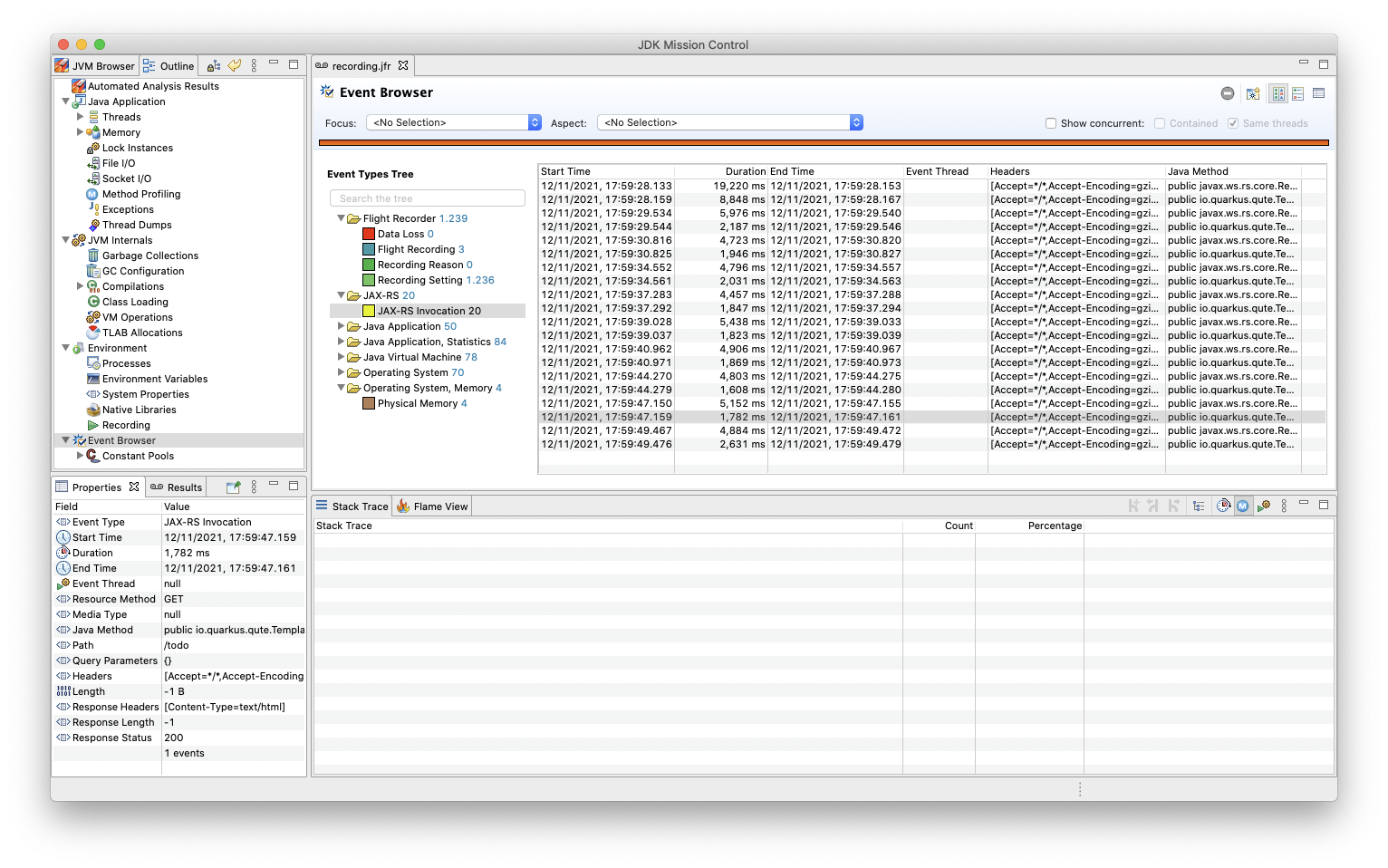The height and width of the screenshot is (868, 1388).
Task: Toggle stack trace tree view icon
Action: [x=1200, y=506]
